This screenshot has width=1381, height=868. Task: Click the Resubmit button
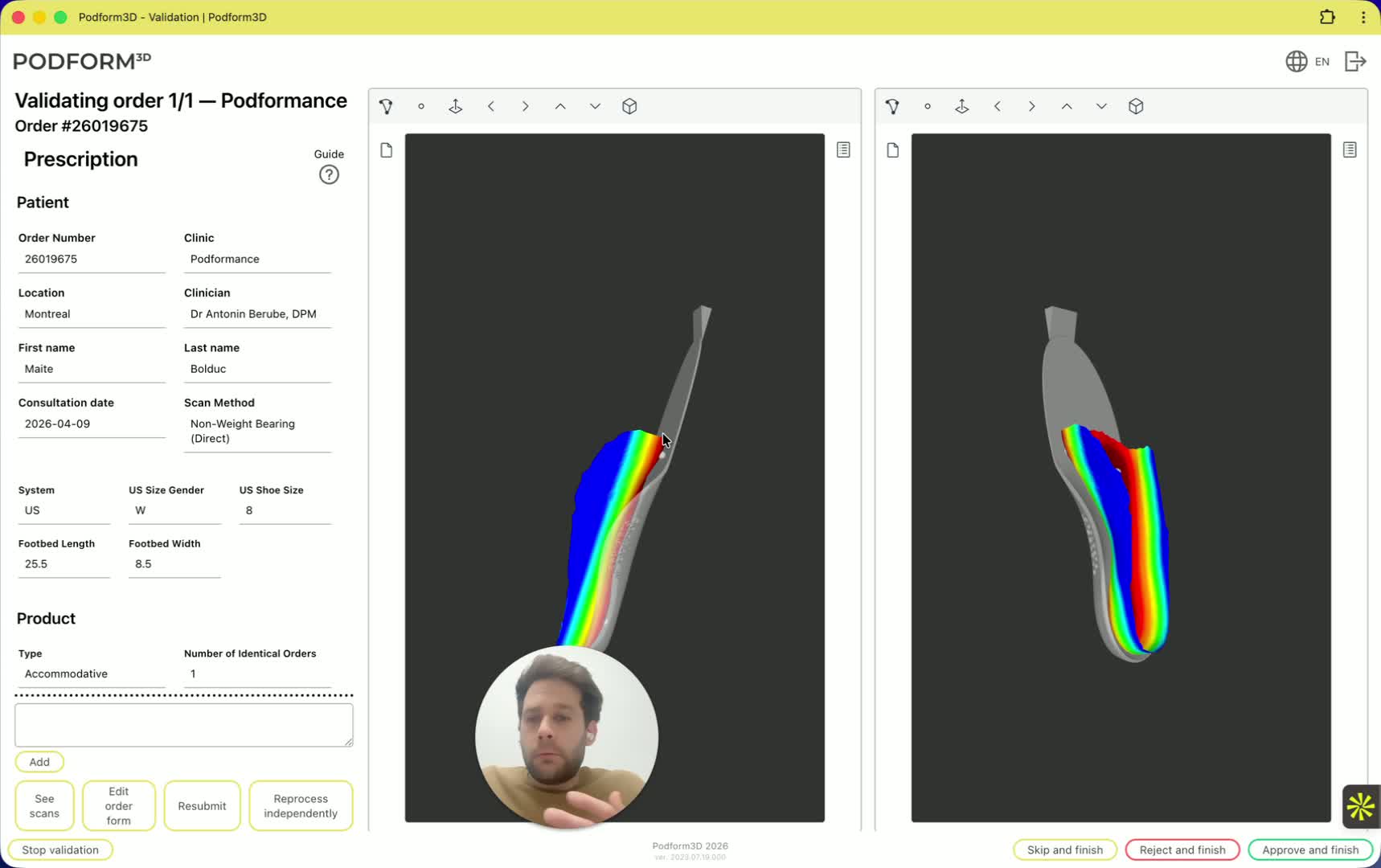(202, 806)
